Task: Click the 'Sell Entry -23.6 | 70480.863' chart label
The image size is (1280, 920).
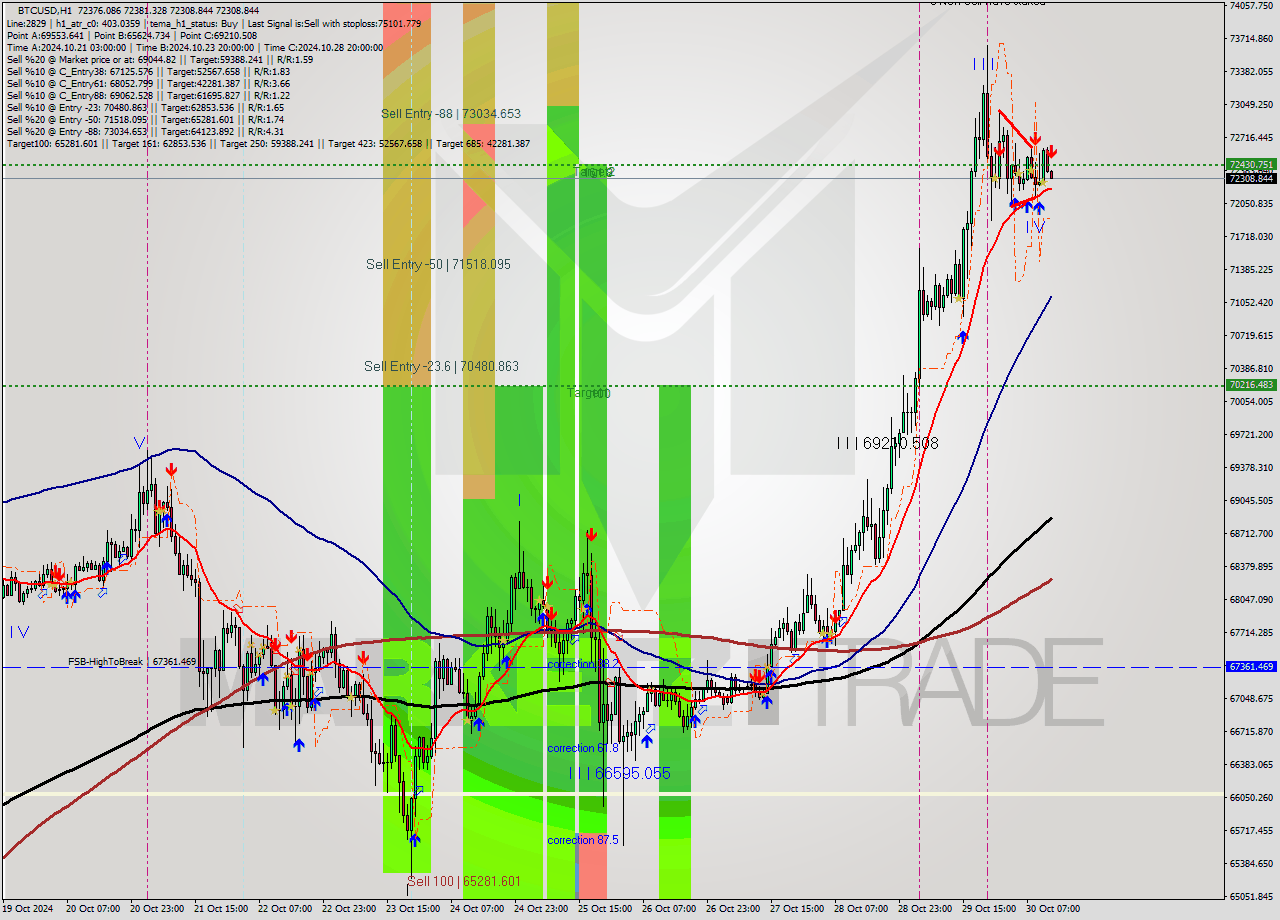Action: (441, 367)
